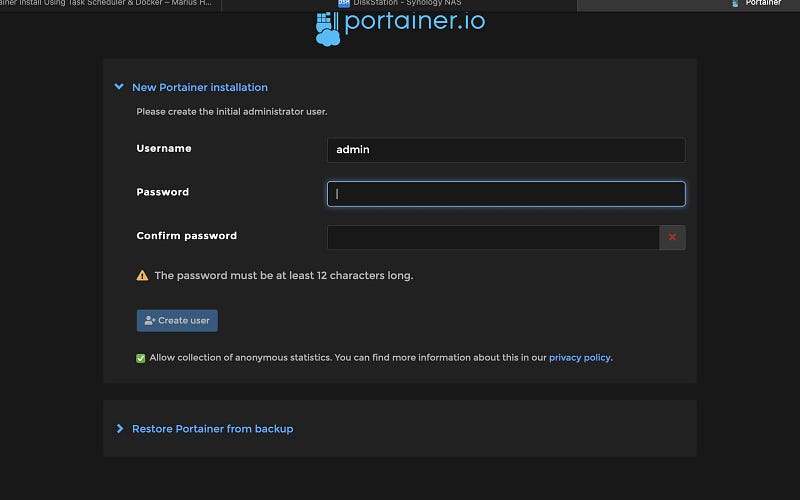The image size is (800, 500).
Task: Uncheck anonymous statistics collection checkbox
Action: point(141,358)
